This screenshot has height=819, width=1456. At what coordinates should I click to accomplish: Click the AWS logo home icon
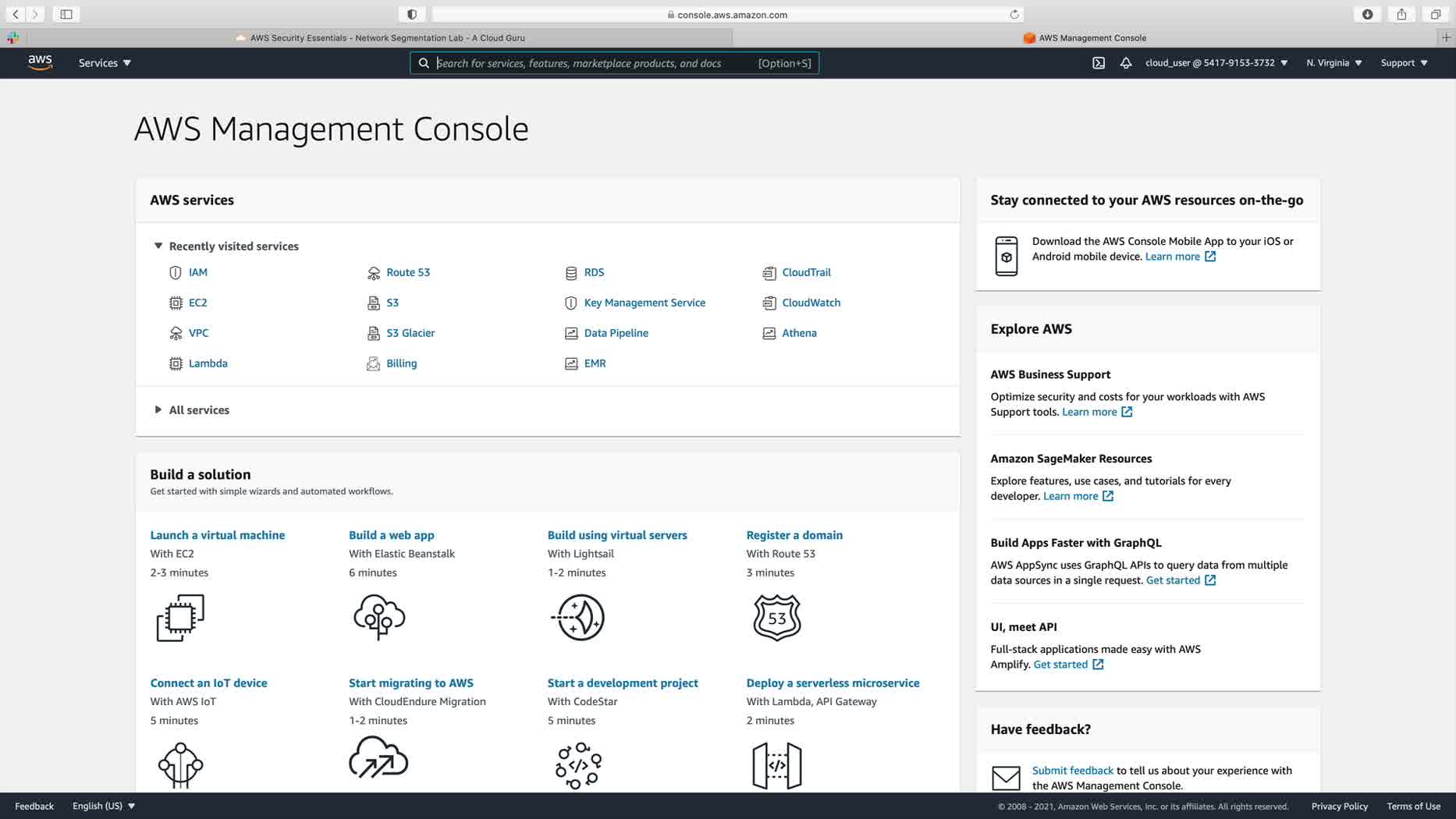40,62
